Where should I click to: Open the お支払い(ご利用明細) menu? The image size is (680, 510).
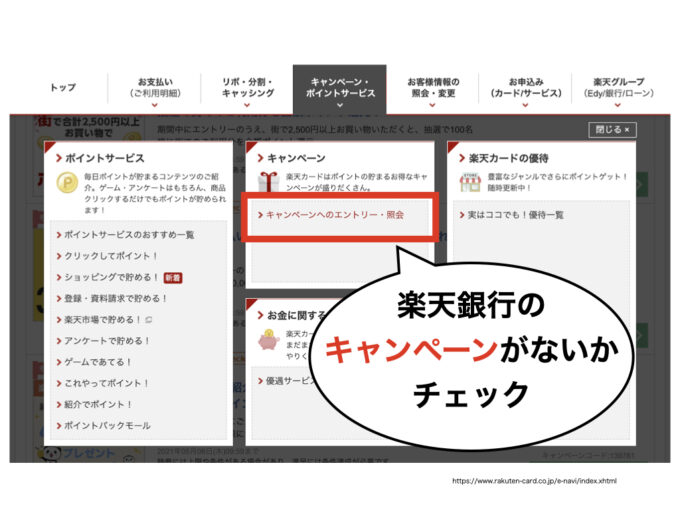[154, 88]
